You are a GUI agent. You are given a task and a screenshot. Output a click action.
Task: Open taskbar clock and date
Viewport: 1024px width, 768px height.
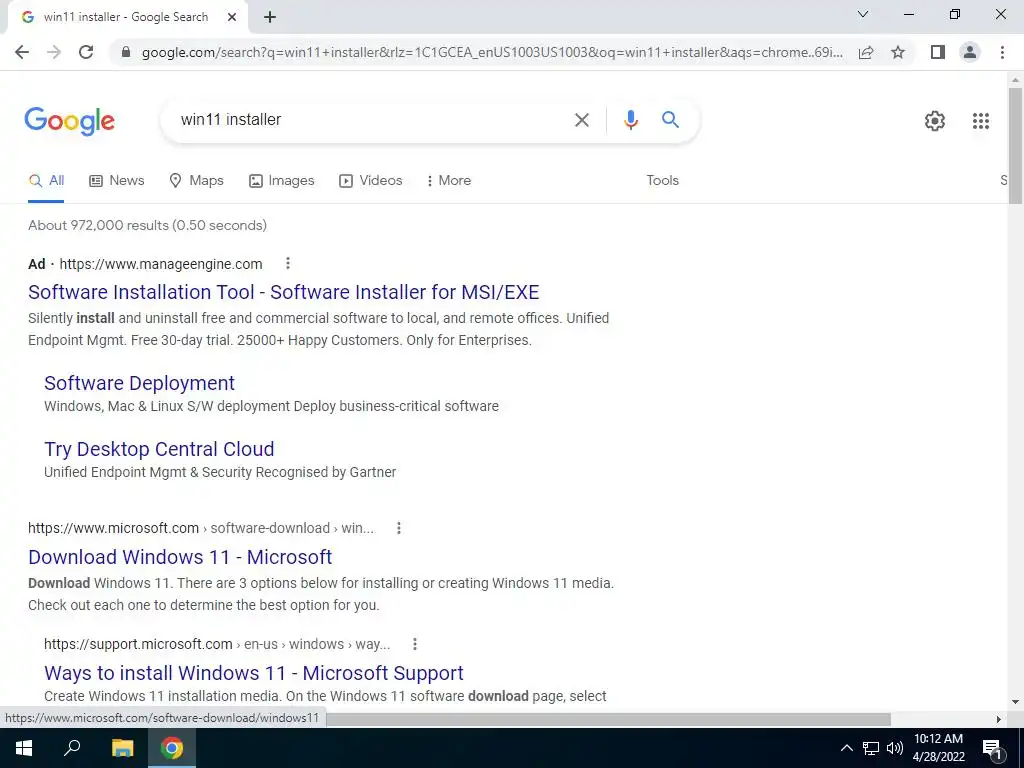[x=938, y=748]
